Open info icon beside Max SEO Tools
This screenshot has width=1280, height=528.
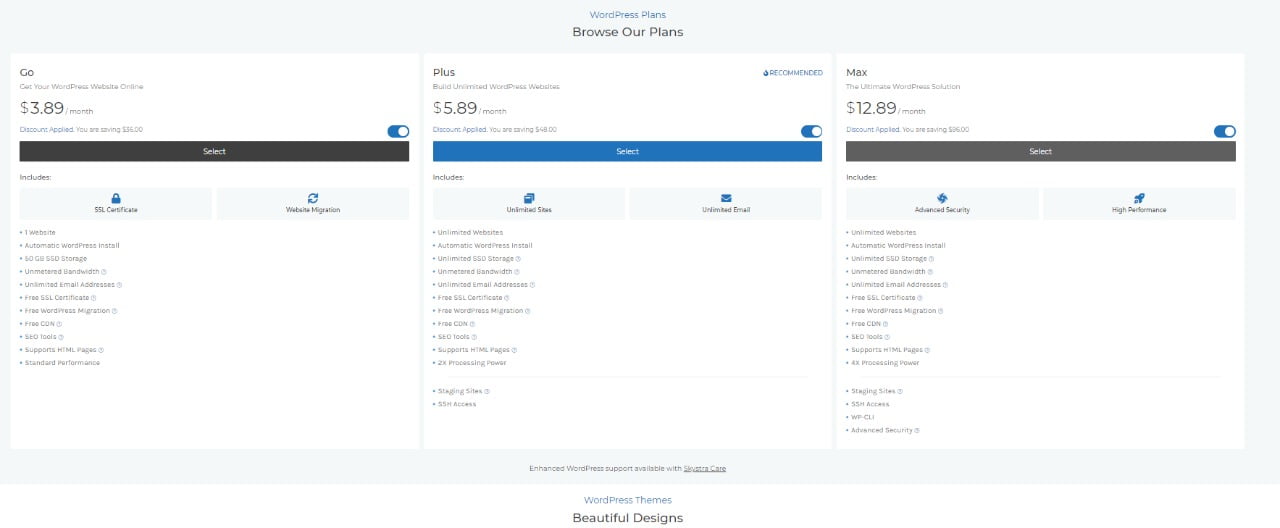(x=886, y=336)
